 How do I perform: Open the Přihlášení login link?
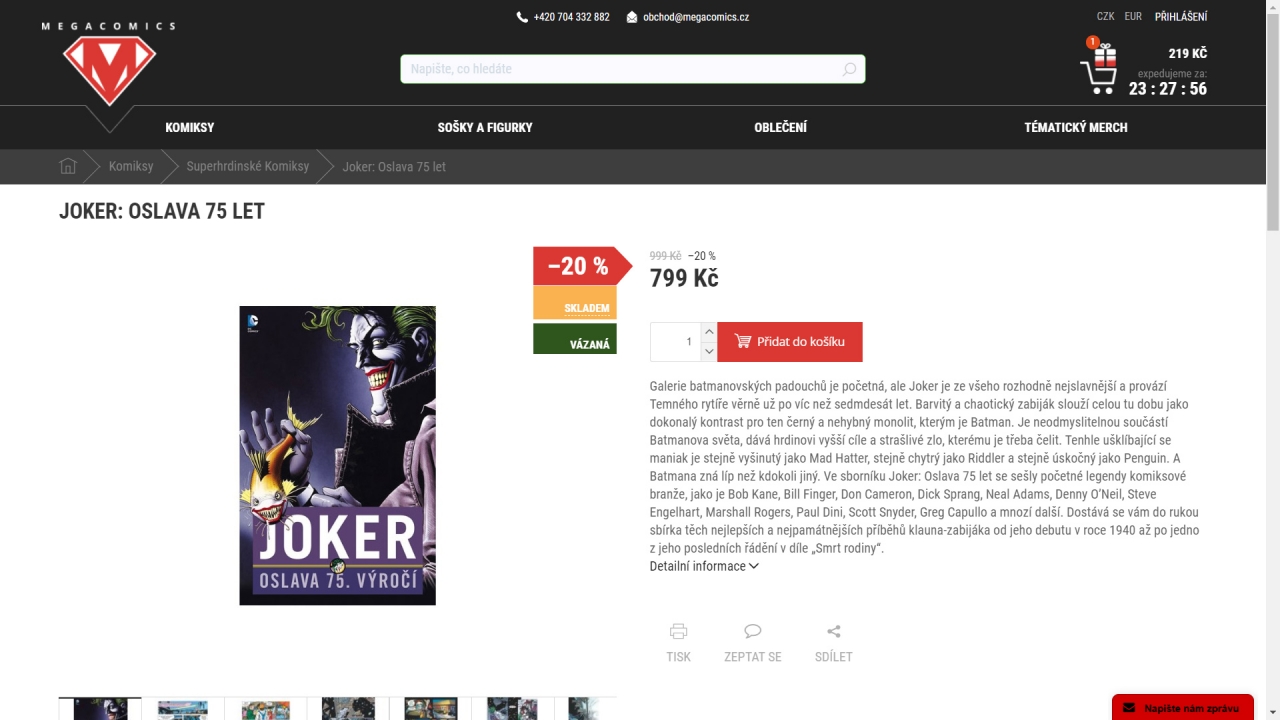[x=1181, y=17]
